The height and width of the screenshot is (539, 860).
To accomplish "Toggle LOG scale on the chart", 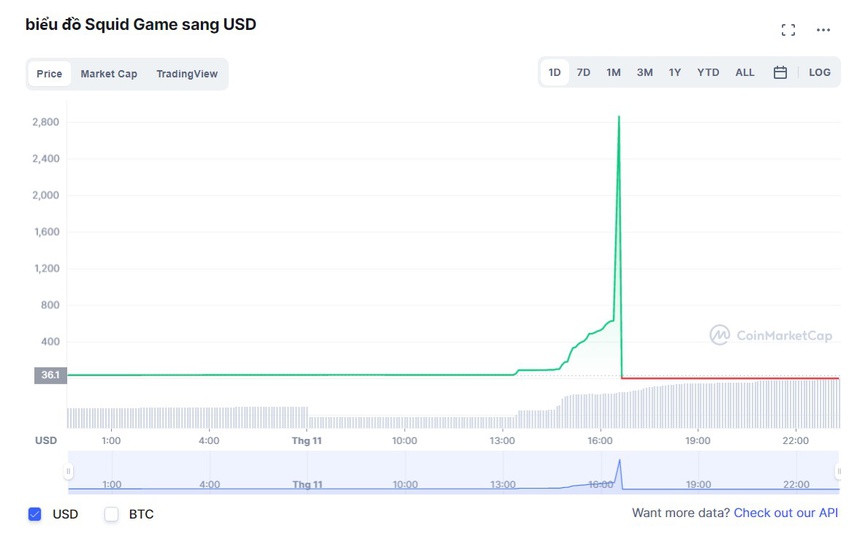I will [819, 73].
